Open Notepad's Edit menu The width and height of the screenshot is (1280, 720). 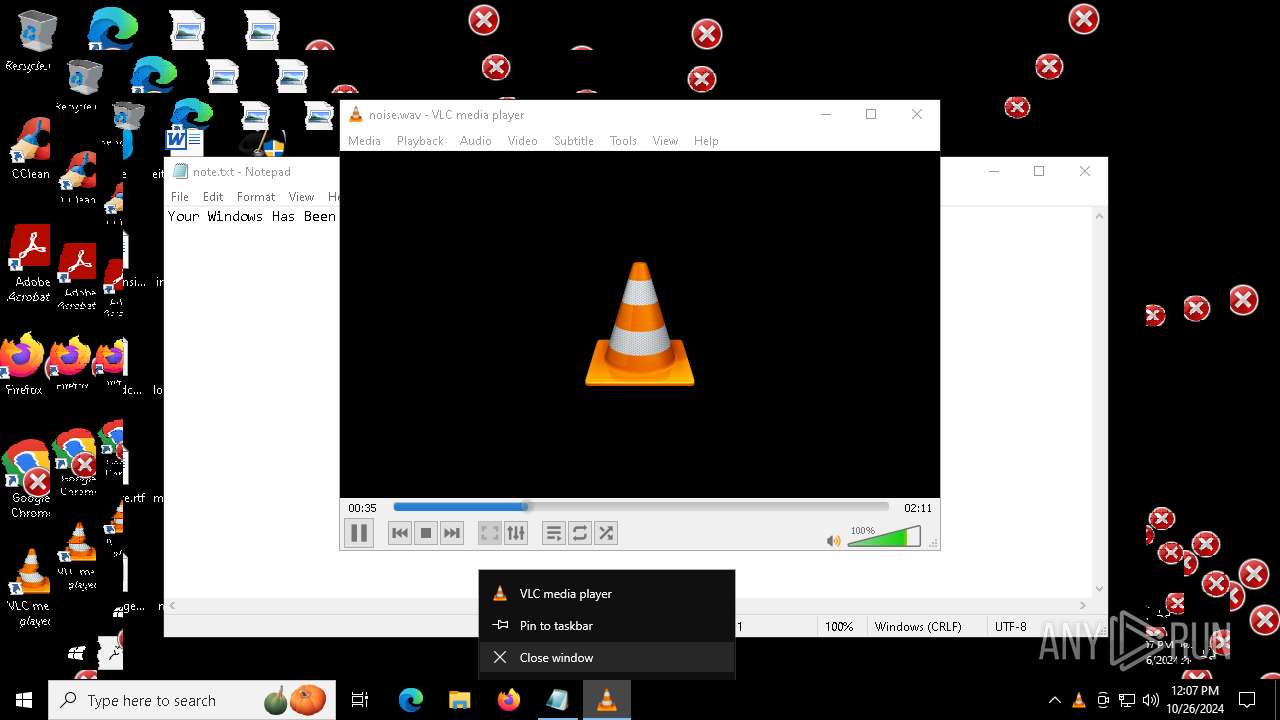[x=213, y=197]
